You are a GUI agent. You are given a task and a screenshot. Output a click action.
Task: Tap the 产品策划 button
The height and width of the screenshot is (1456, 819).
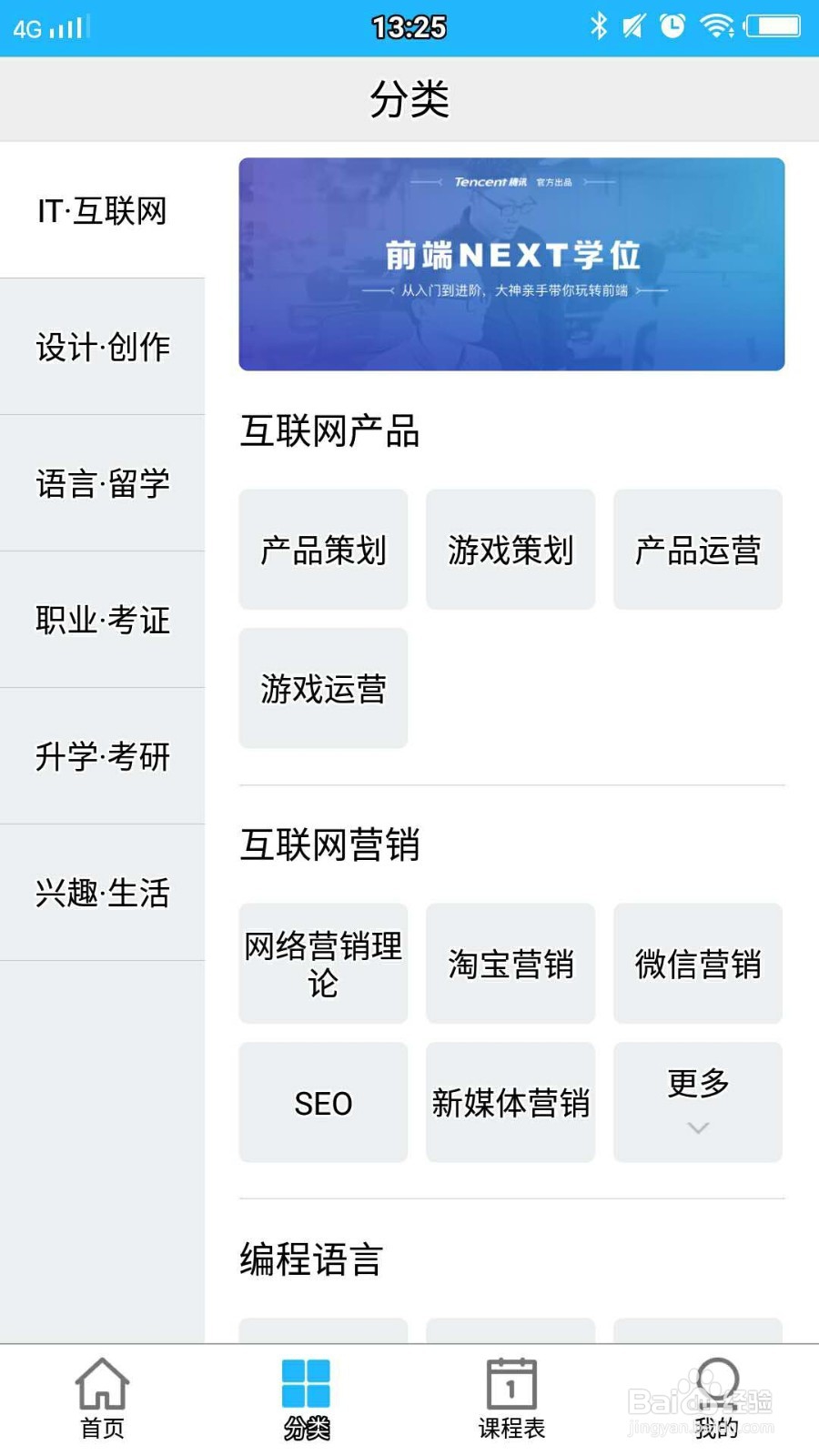(x=323, y=550)
